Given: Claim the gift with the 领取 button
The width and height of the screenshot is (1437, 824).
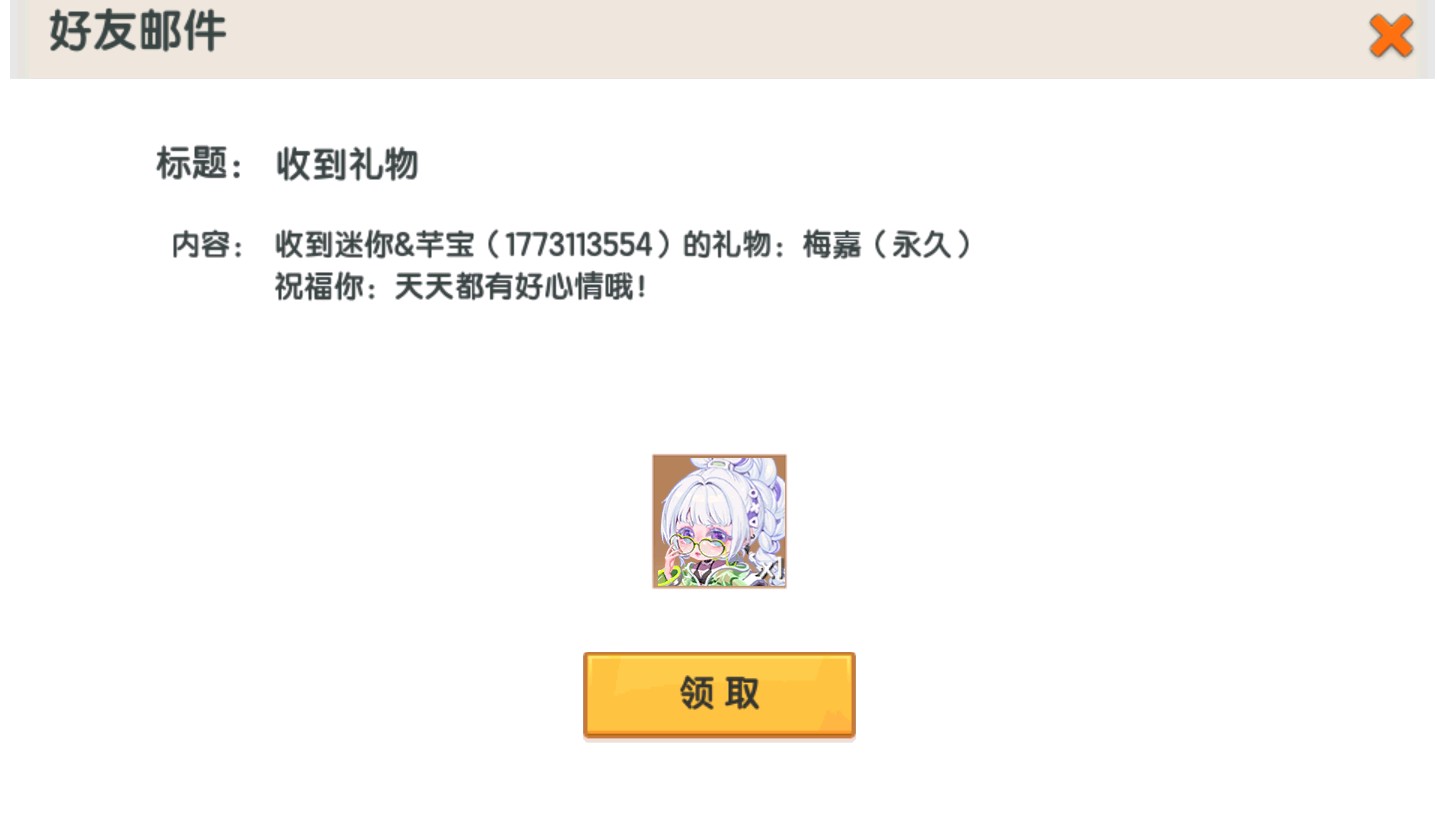Looking at the screenshot, I should [719, 695].
